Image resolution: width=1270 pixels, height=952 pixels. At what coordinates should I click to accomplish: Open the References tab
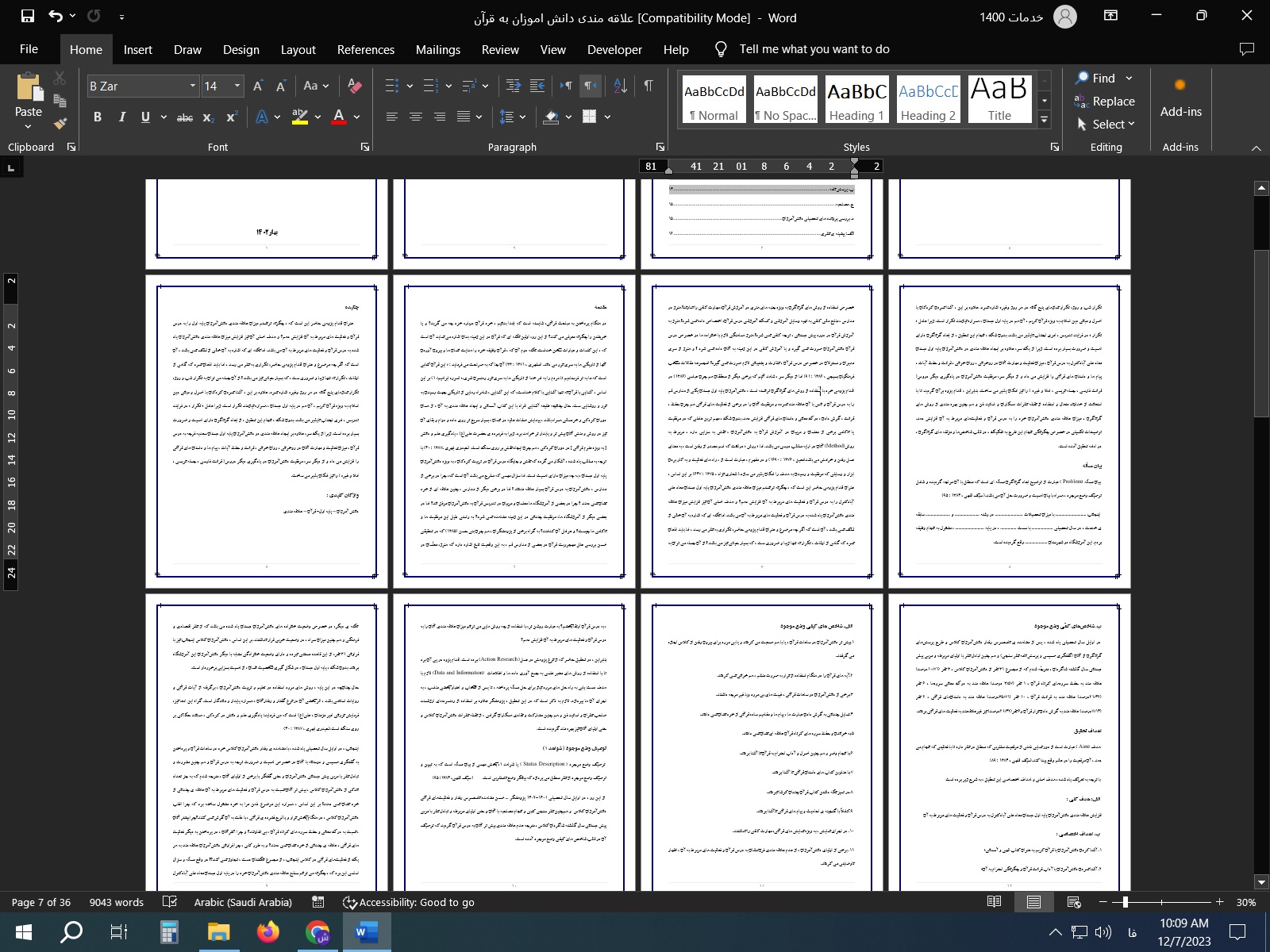[365, 49]
